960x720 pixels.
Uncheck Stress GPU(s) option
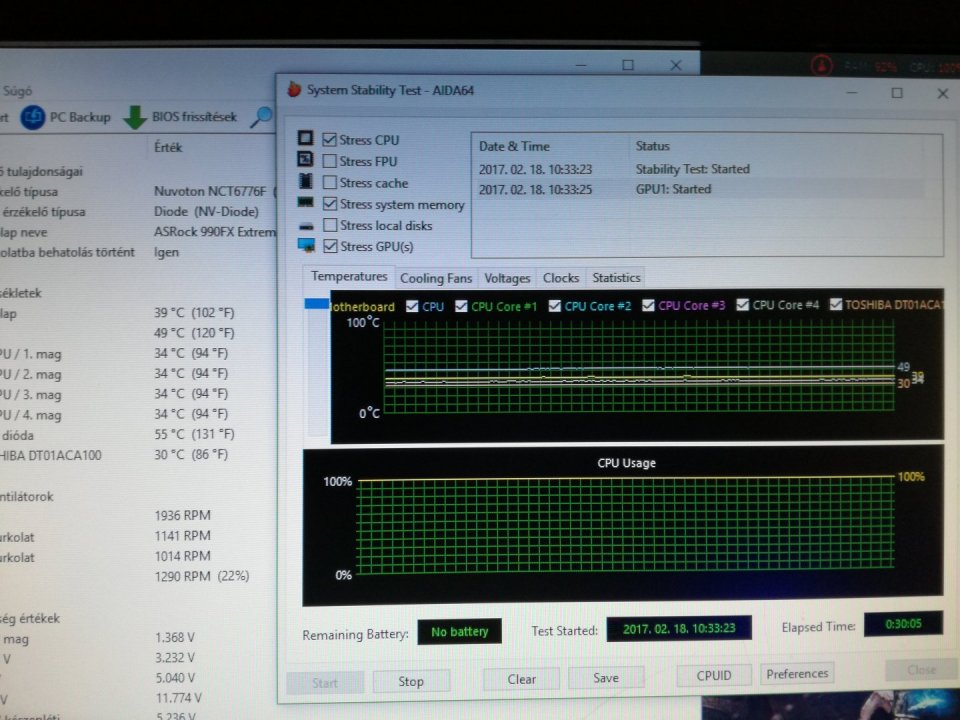(330, 246)
